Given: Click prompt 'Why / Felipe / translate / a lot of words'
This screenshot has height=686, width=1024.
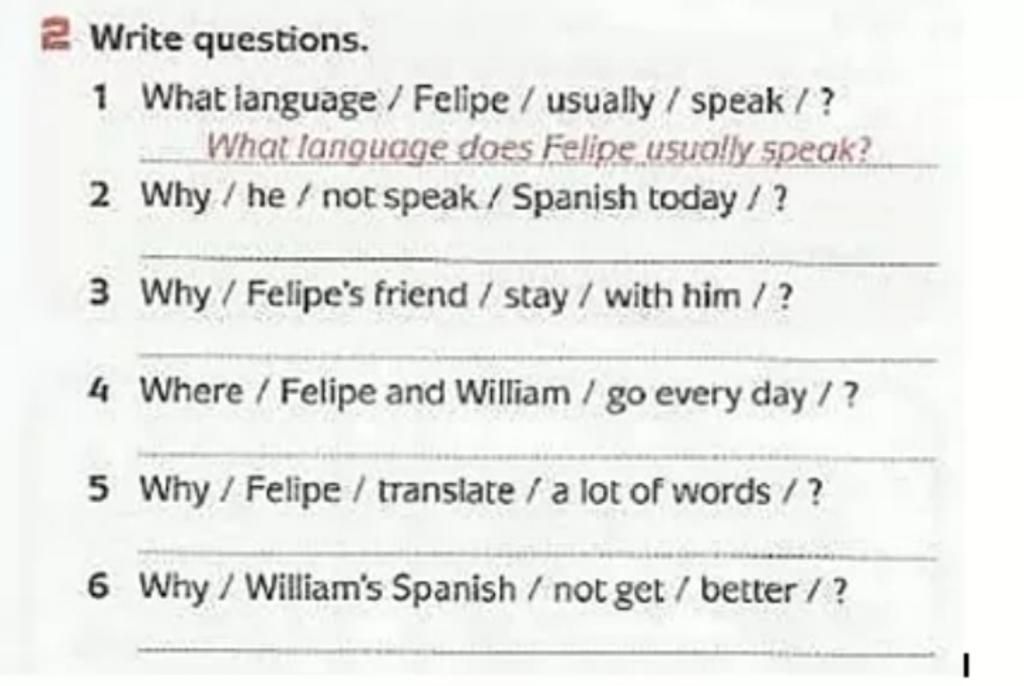Looking at the screenshot, I should coord(481,491).
